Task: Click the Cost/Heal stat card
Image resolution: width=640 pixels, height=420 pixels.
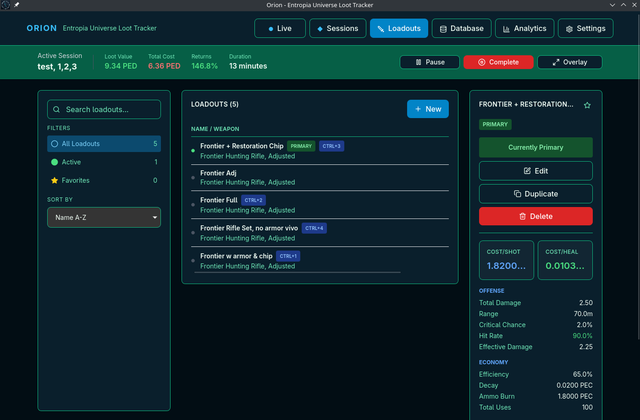Action: click(565, 260)
